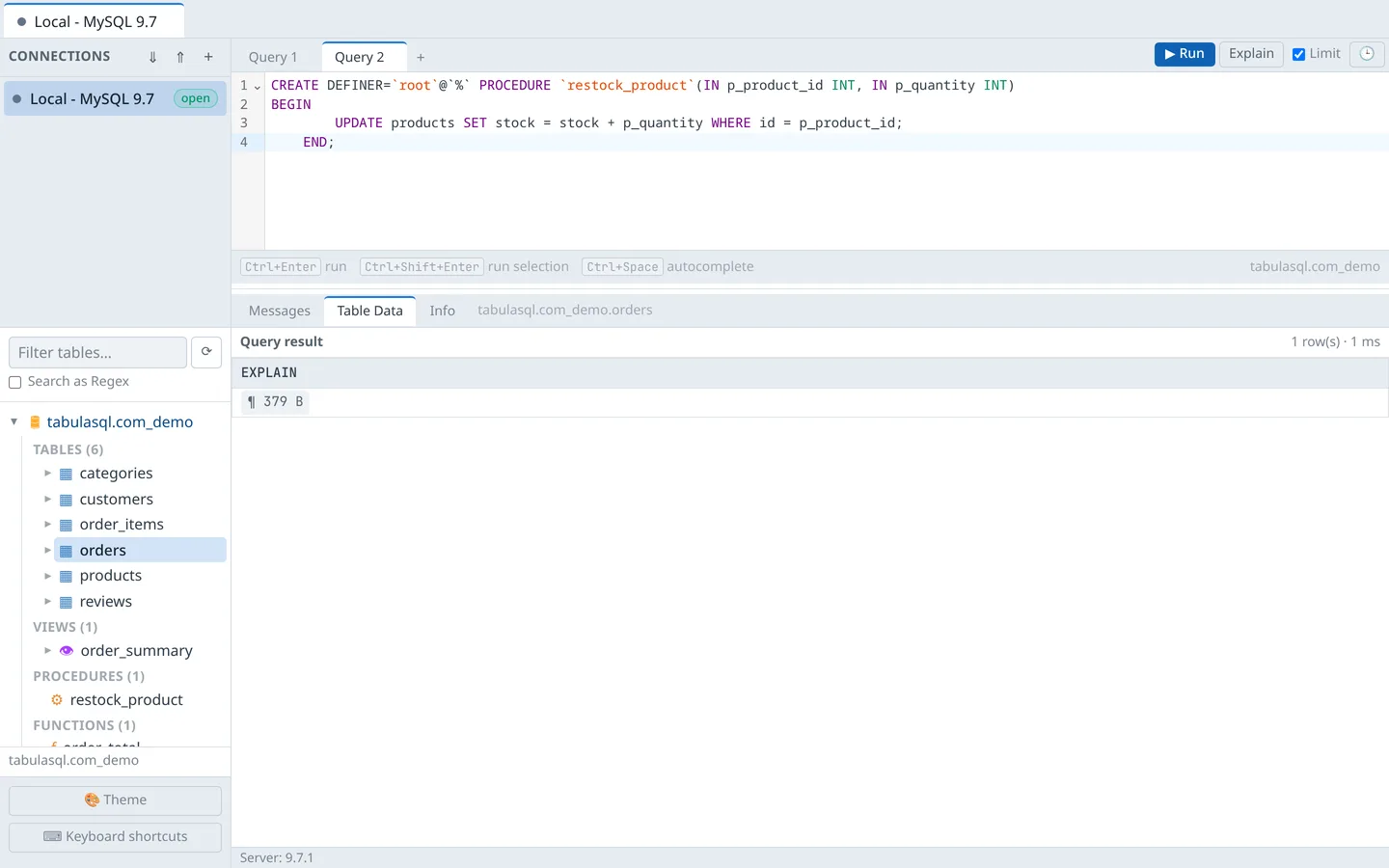Click the restock_product procedure gear icon
The height and width of the screenshot is (868, 1389).
[x=57, y=700]
